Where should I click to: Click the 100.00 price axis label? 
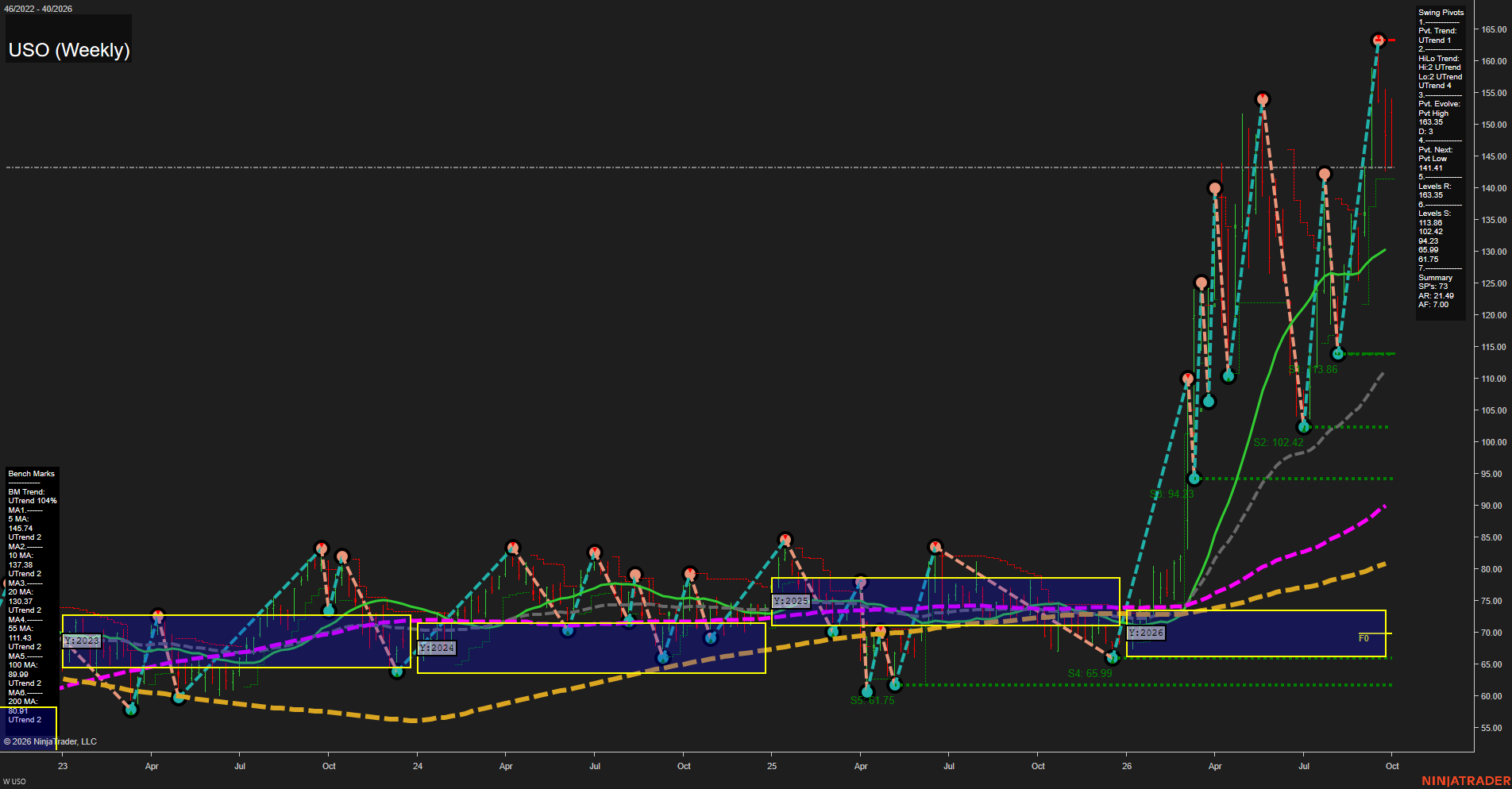pyautogui.click(x=1493, y=442)
